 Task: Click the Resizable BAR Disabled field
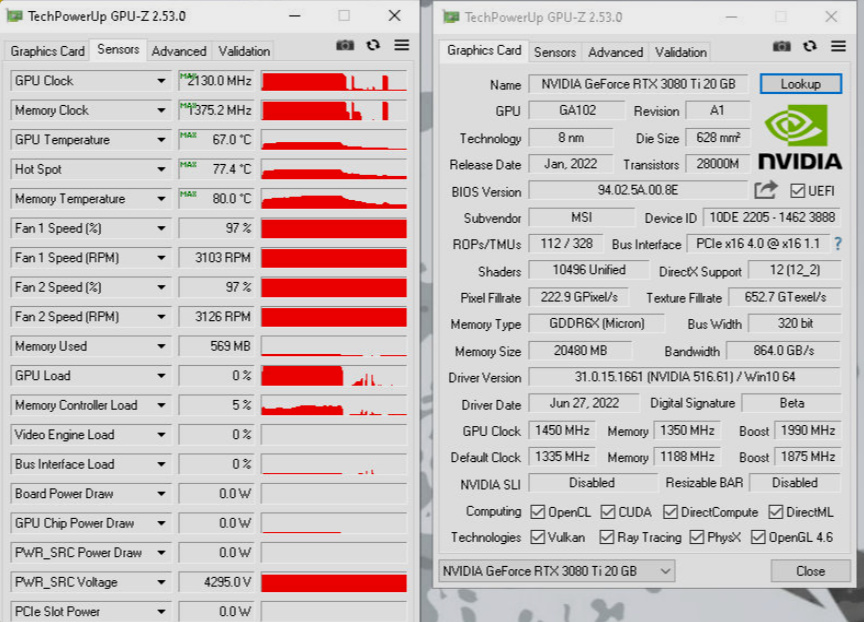click(x=795, y=483)
